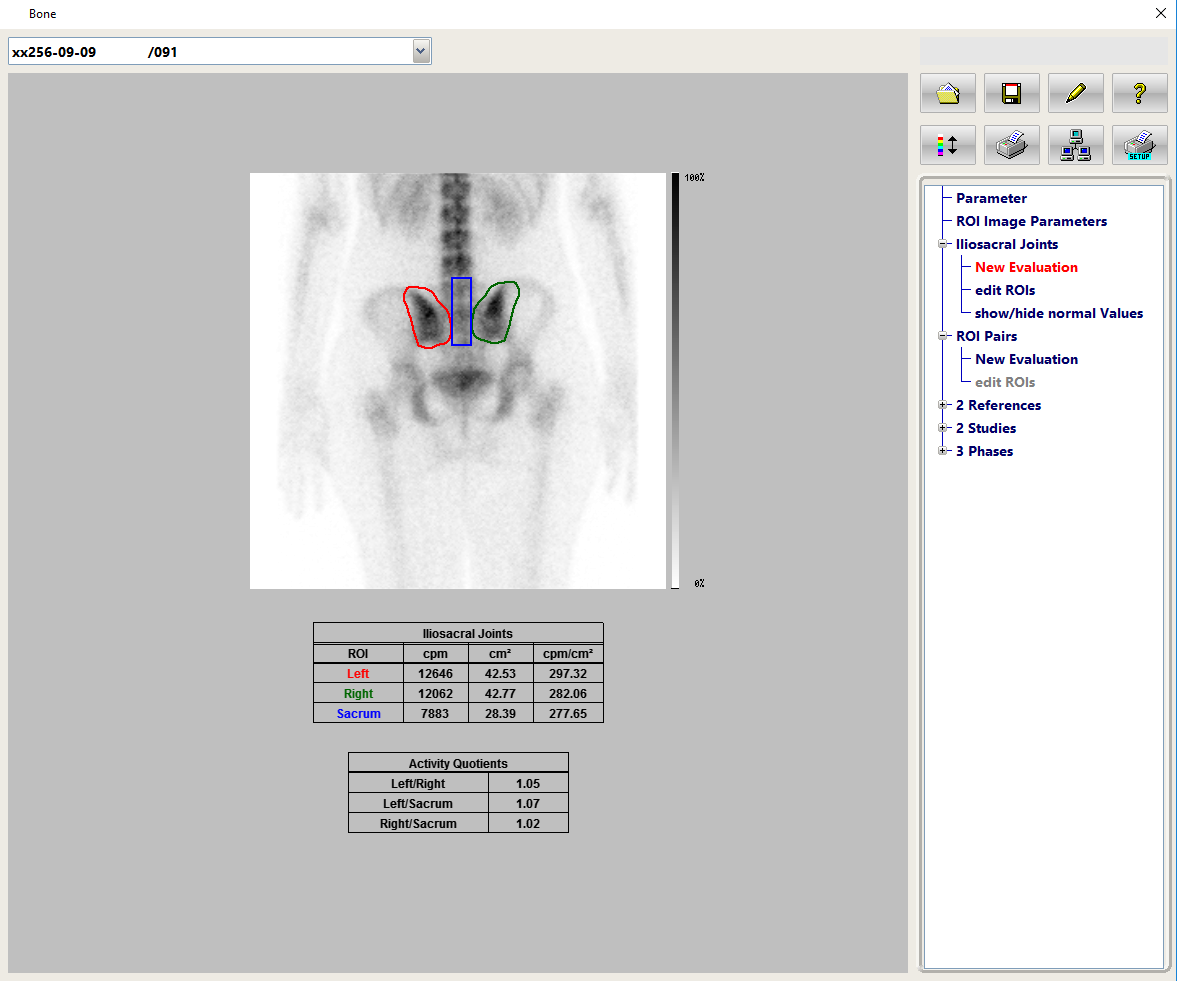This screenshot has width=1177, height=981.
Task: Collapse the Iliosacral Joints tree node
Action: click(x=942, y=244)
